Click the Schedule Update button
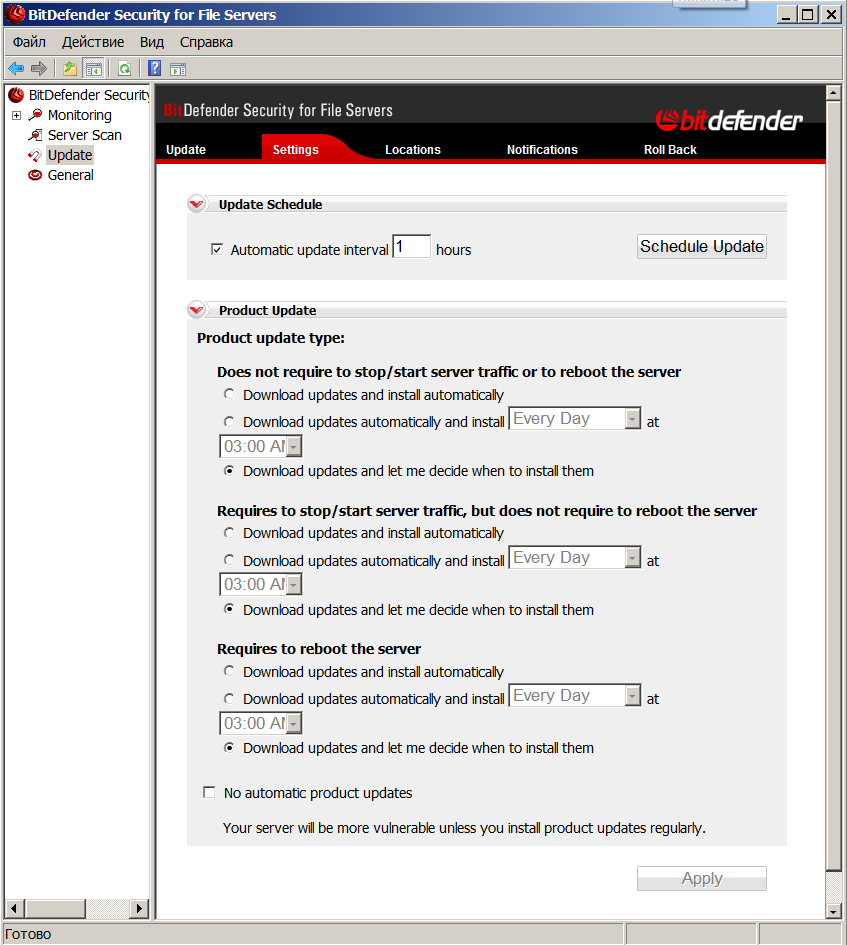Image resolution: width=847 pixels, height=945 pixels. coord(702,246)
